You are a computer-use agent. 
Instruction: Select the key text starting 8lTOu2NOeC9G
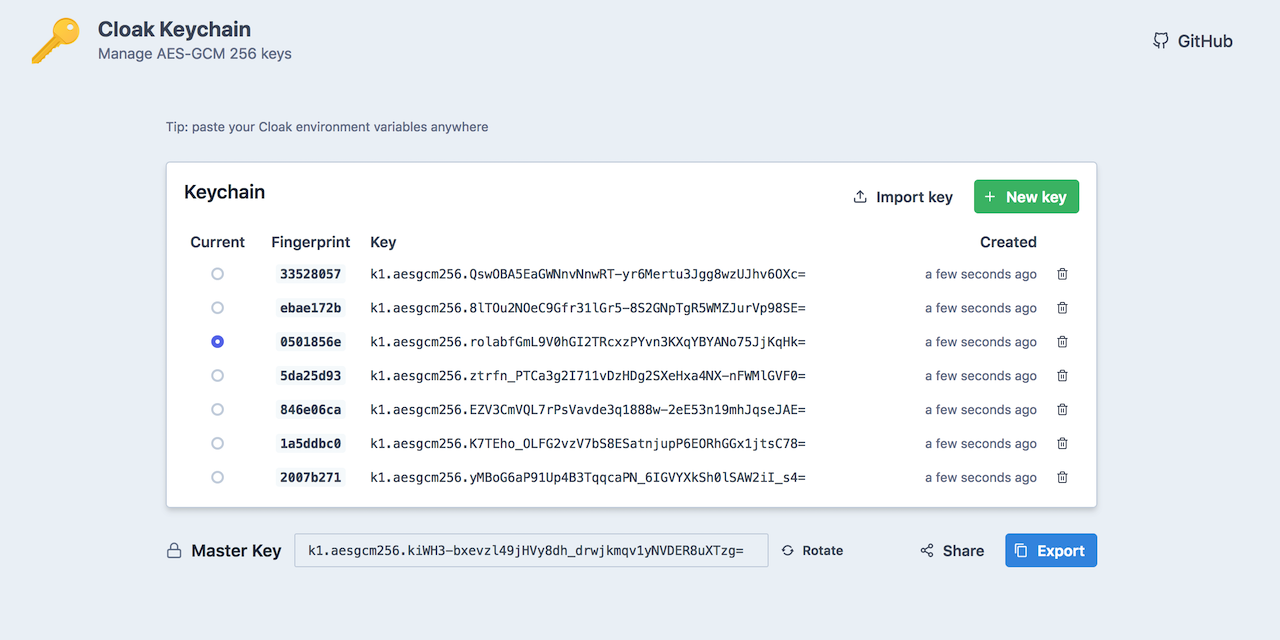[588, 308]
